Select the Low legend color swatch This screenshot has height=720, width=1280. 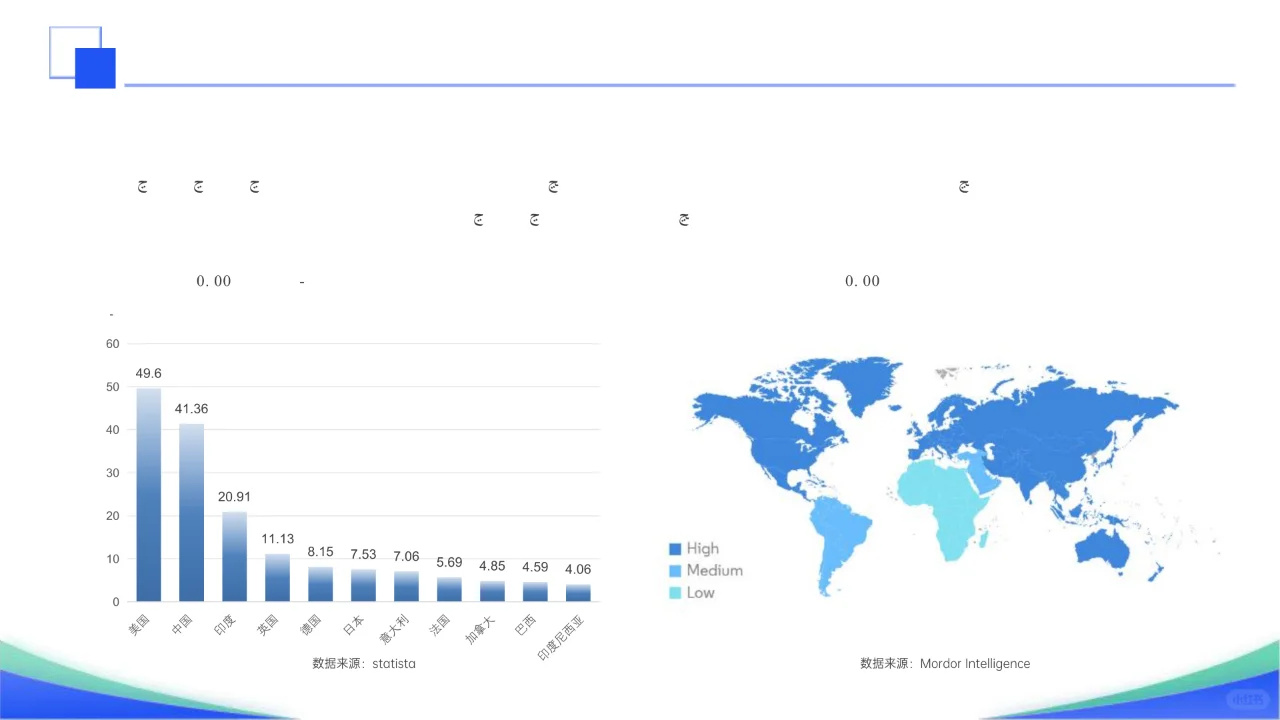coord(675,593)
